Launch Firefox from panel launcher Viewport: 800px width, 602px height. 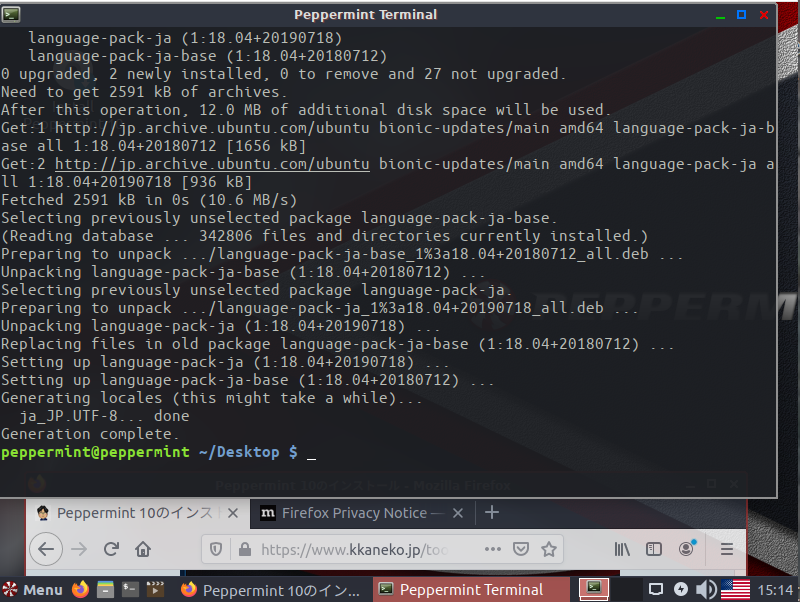click(80, 589)
